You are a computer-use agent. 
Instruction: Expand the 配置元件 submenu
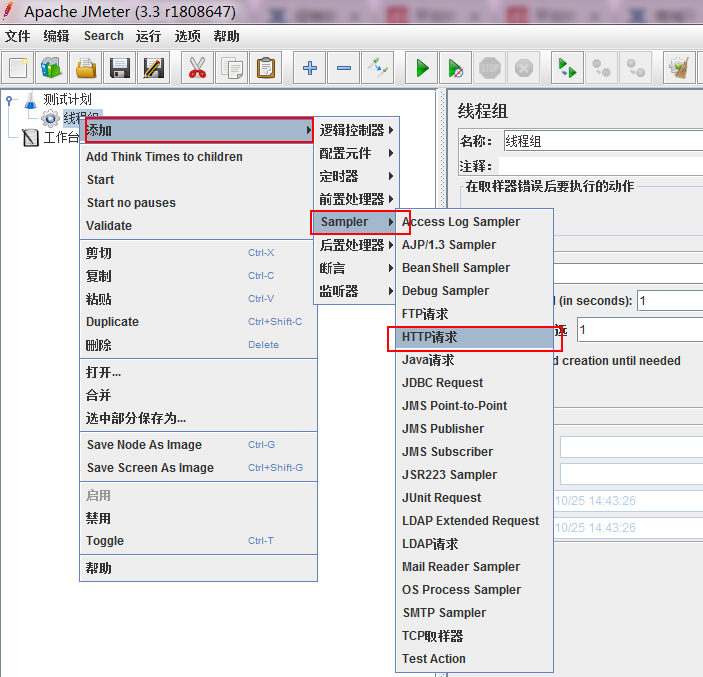coord(355,153)
